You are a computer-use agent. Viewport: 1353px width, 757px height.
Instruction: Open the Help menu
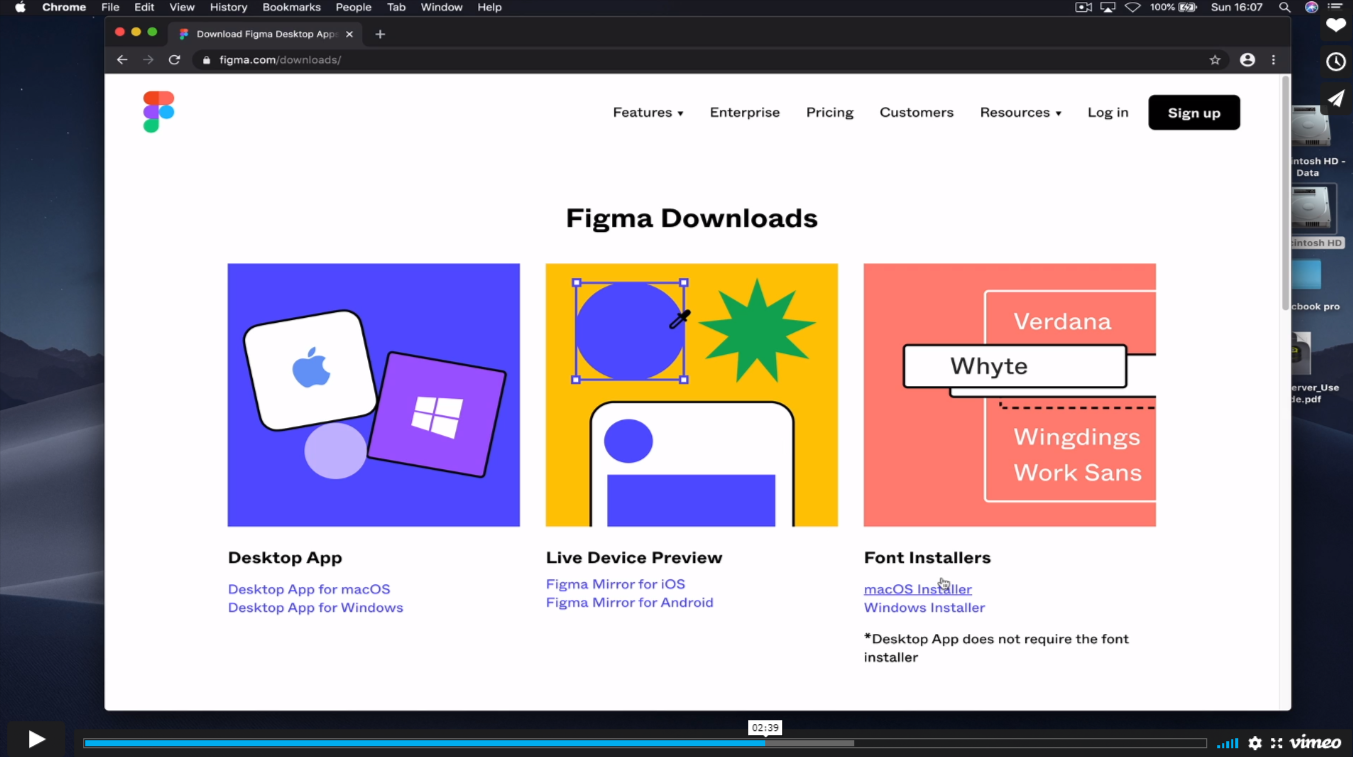coord(489,7)
